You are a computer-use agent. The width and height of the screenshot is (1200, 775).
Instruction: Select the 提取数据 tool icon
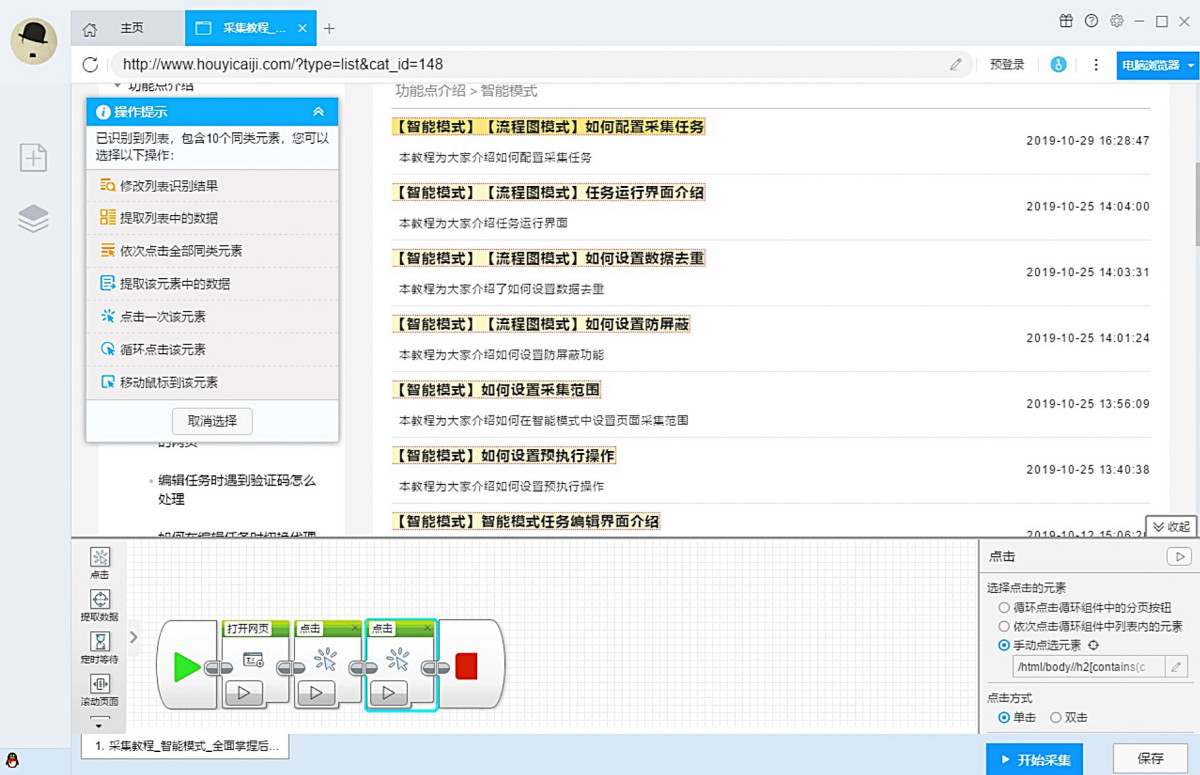coord(100,600)
